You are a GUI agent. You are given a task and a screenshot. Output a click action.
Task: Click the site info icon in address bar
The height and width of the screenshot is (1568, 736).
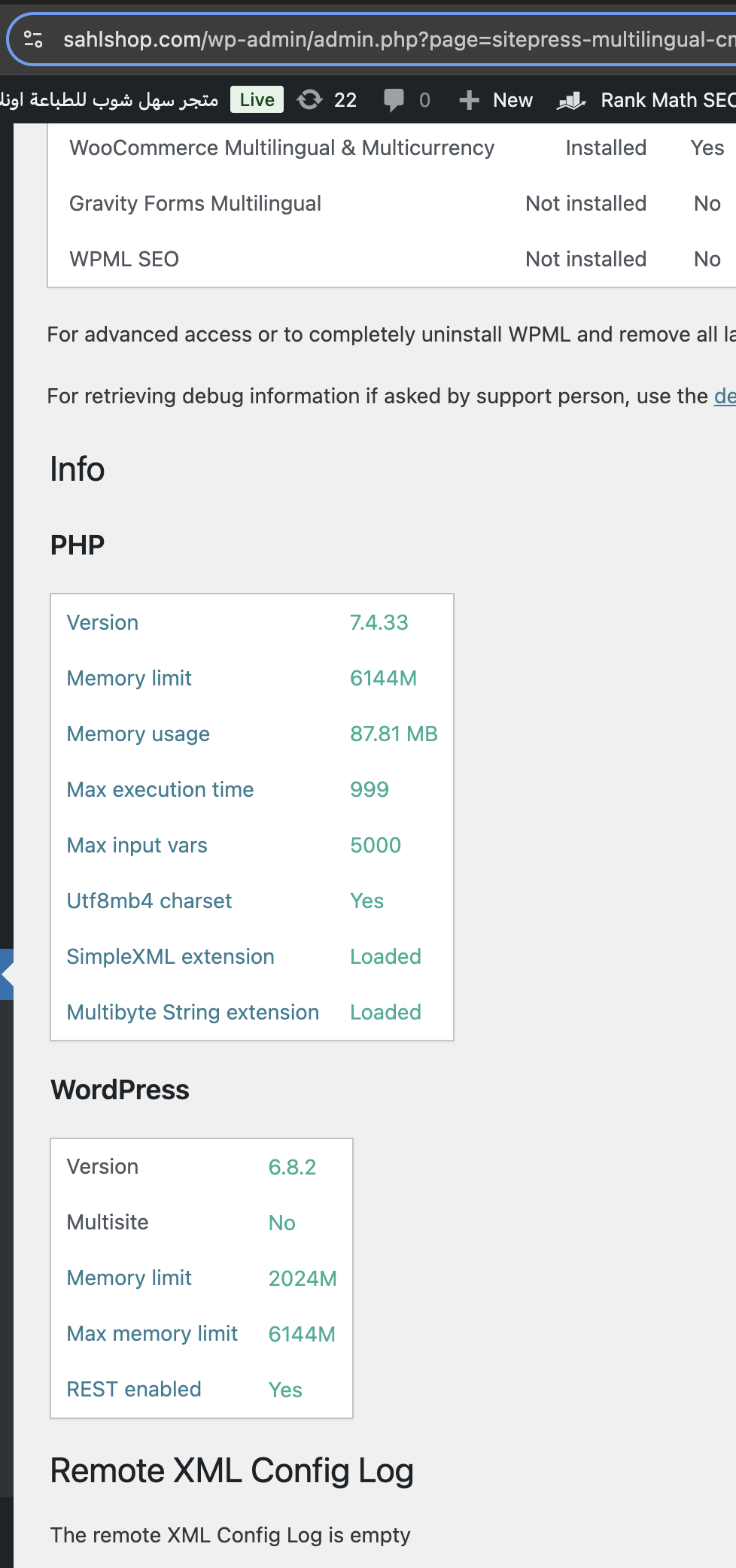(x=33, y=39)
